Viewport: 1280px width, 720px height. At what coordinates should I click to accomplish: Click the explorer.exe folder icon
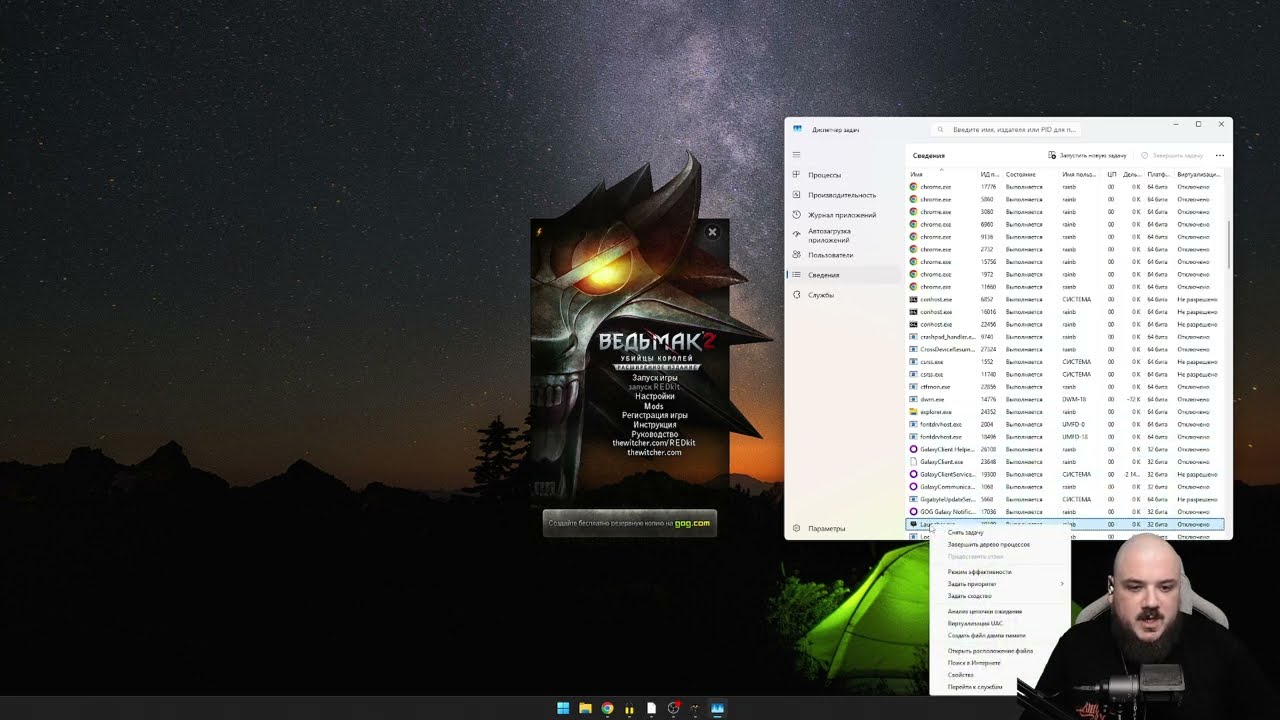point(913,412)
